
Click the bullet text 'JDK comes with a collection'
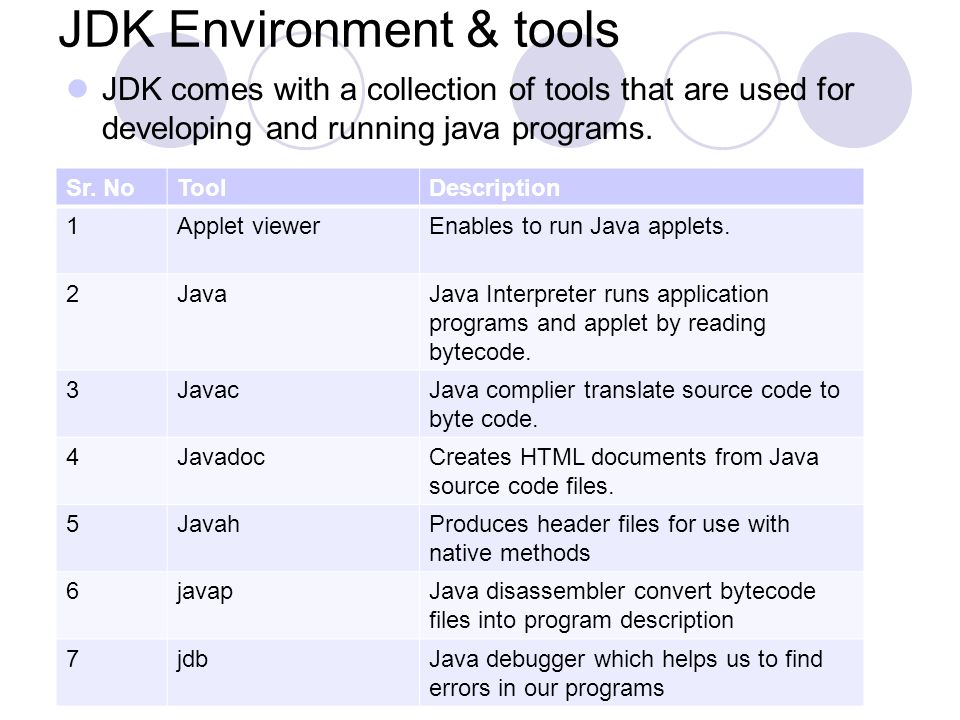(299, 90)
